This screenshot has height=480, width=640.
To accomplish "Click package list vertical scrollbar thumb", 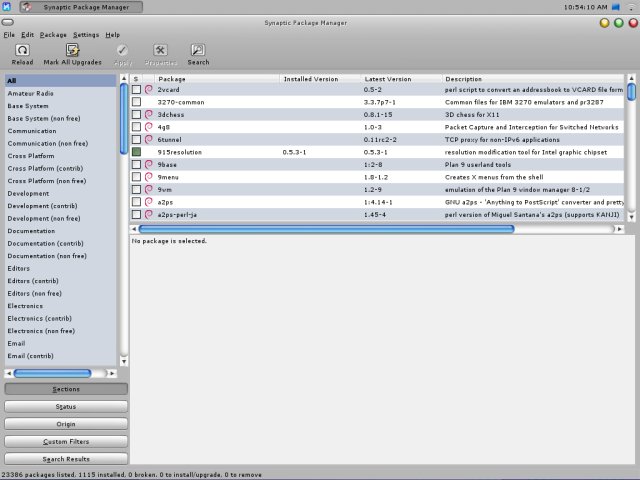I will (x=631, y=91).
